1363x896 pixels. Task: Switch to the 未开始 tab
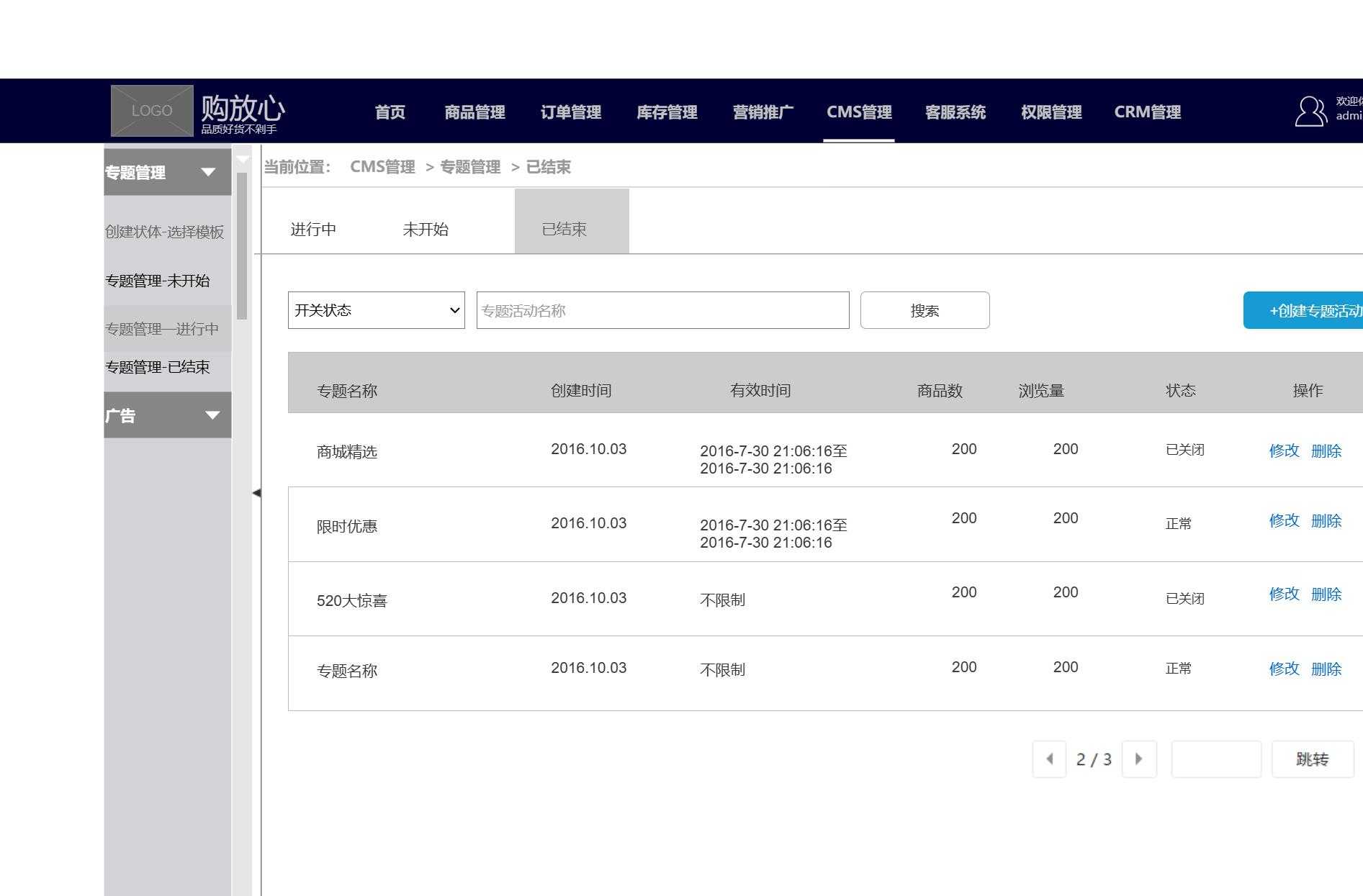click(426, 229)
